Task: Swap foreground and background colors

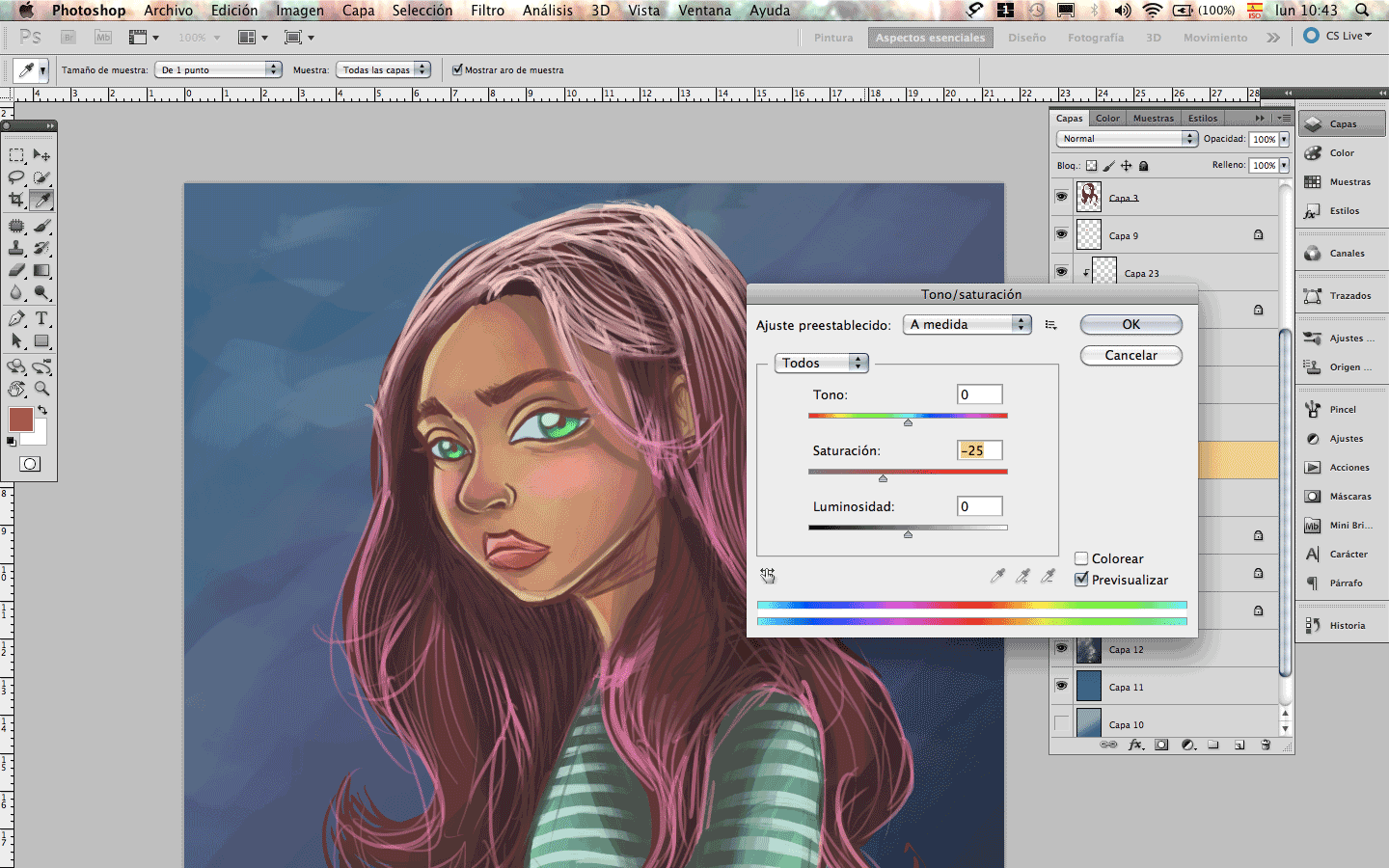Action: (x=42, y=410)
